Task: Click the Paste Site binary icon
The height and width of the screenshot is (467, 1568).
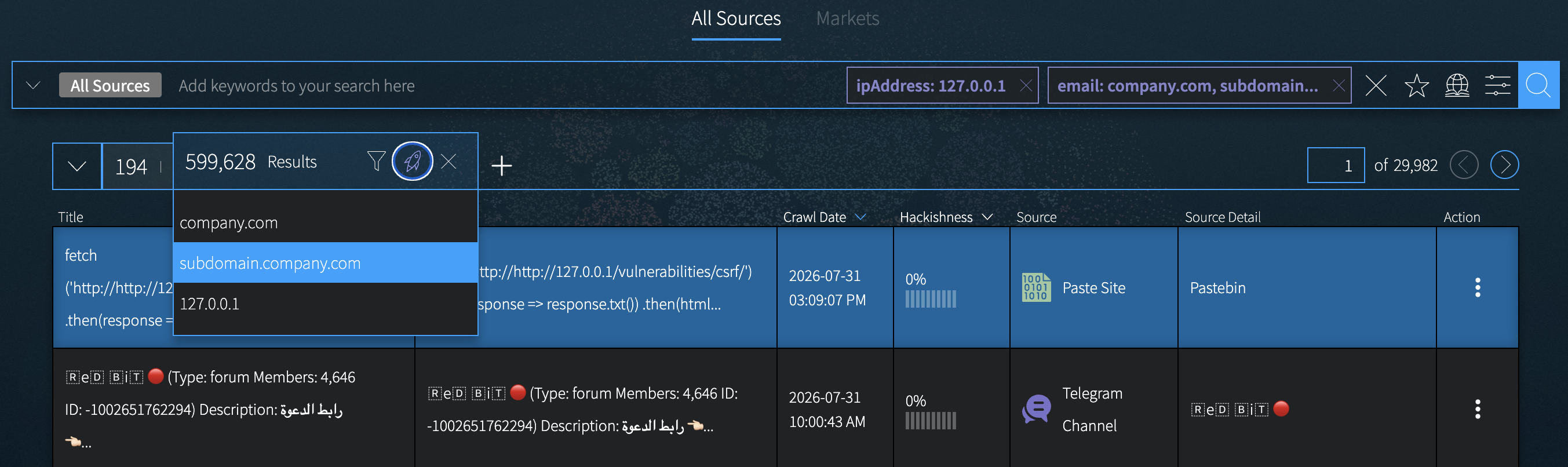Action: [x=1036, y=287]
